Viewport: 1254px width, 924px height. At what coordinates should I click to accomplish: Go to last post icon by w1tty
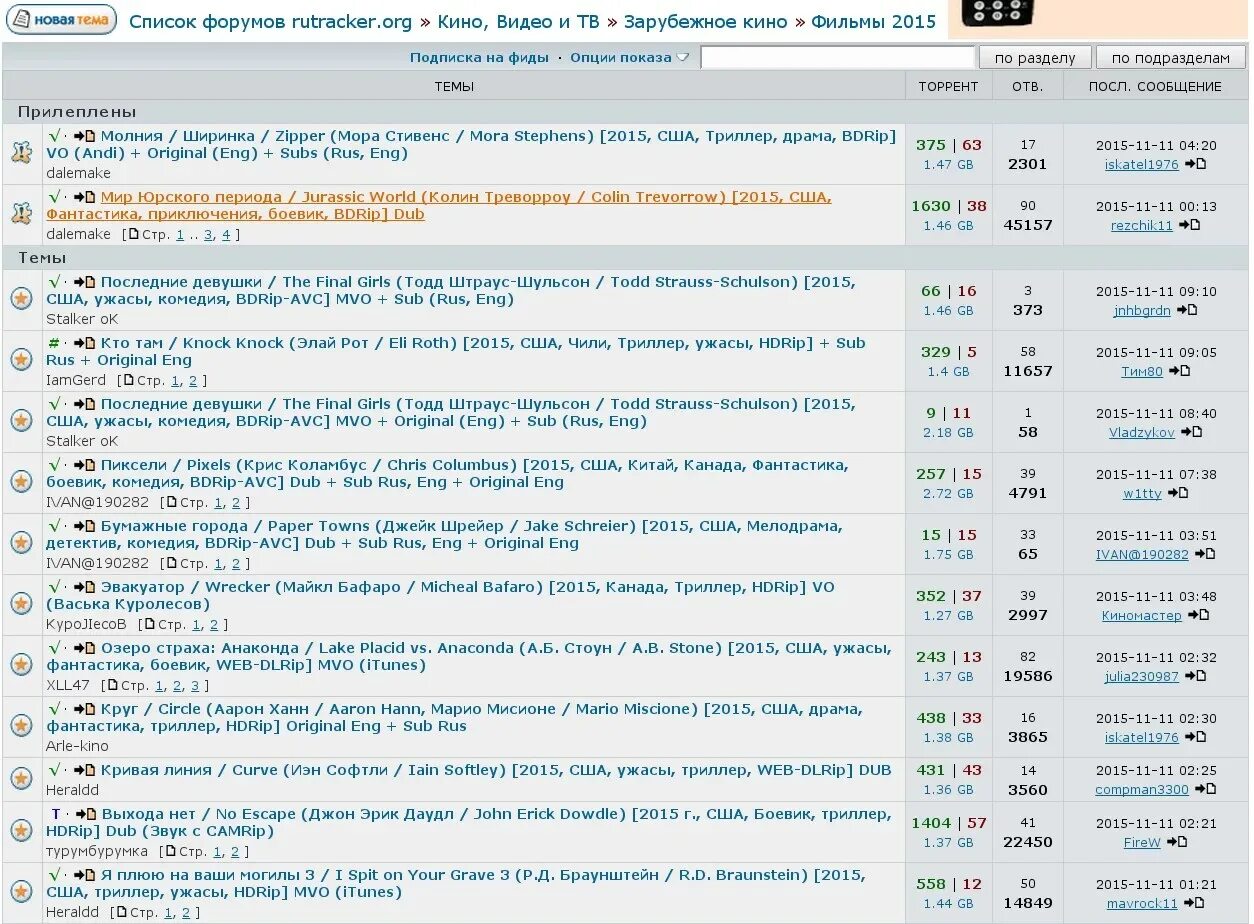tap(1178, 493)
